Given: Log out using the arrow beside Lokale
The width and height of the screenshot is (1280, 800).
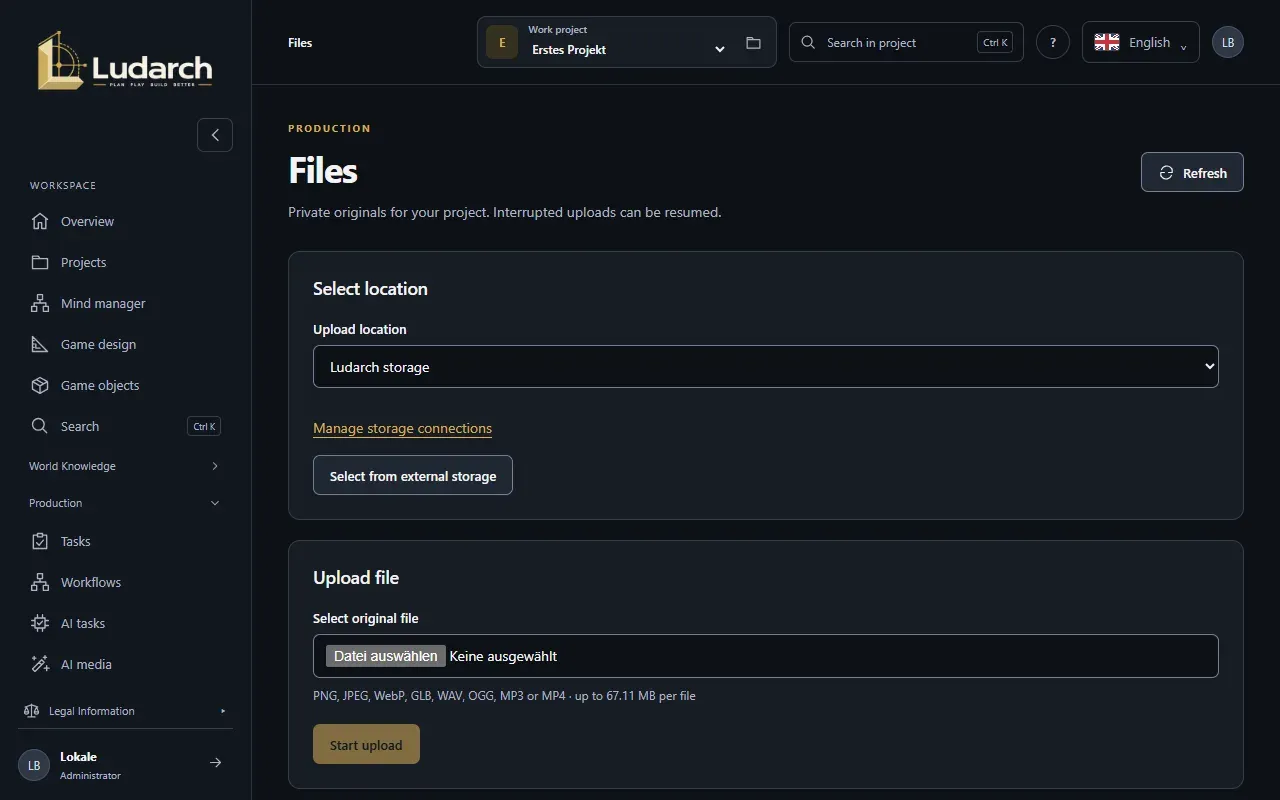Looking at the screenshot, I should coord(215,763).
